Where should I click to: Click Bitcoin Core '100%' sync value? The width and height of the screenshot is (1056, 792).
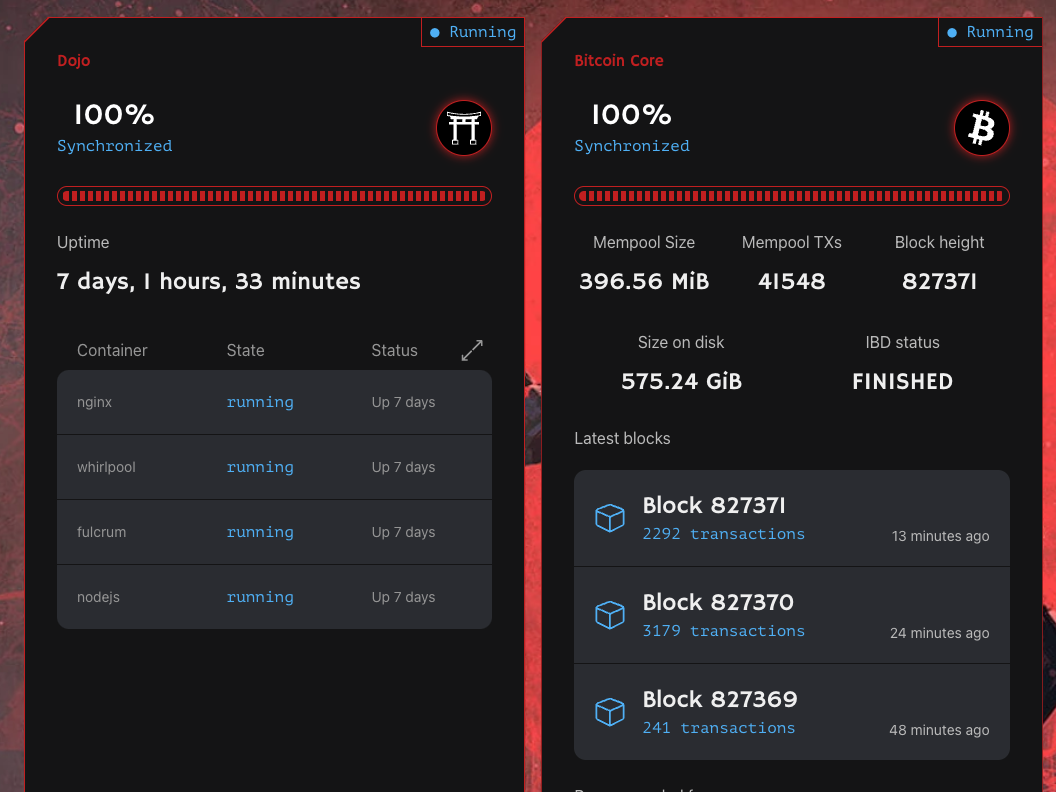(632, 114)
